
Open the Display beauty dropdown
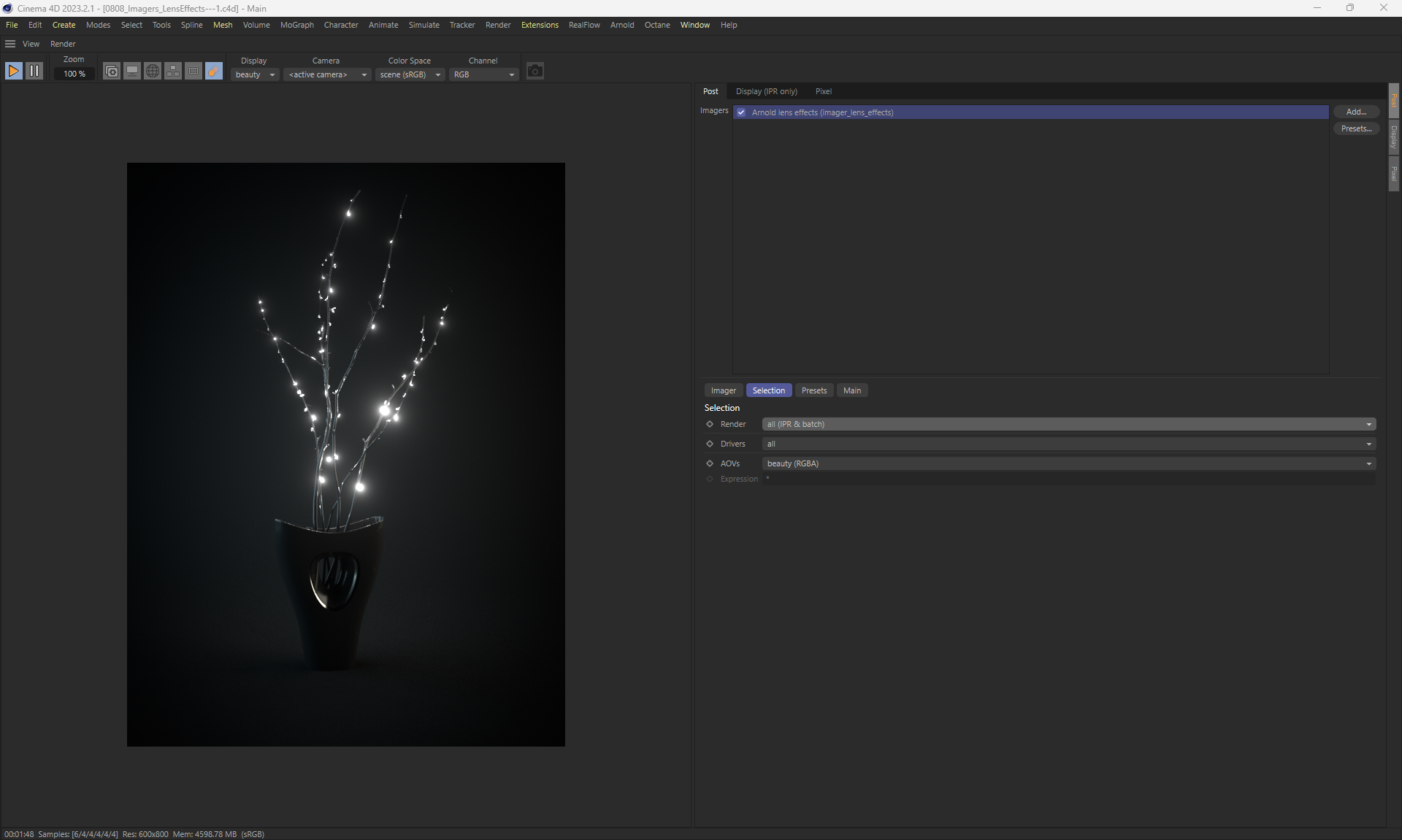255,74
